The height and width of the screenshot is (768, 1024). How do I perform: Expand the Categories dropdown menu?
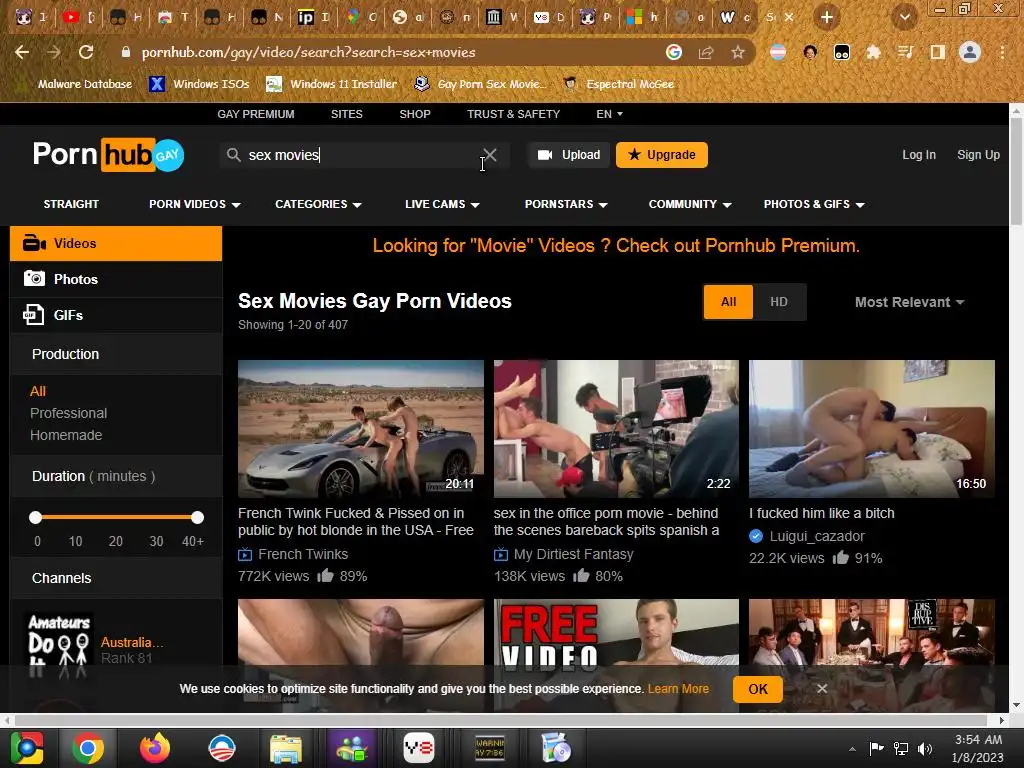click(x=318, y=204)
